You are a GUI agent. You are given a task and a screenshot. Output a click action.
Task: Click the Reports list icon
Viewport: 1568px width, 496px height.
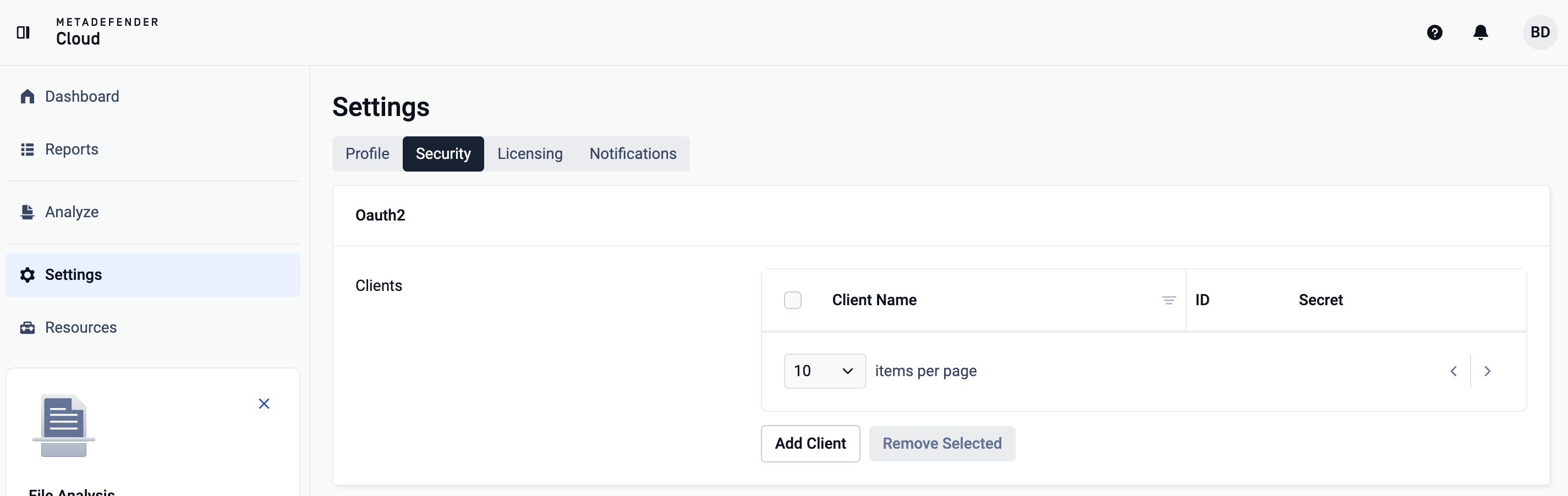tap(28, 149)
